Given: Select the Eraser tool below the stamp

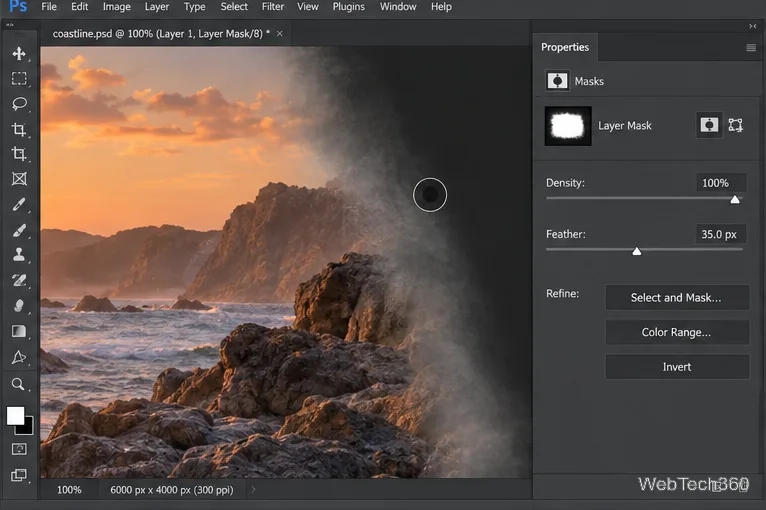Looking at the screenshot, I should [x=19, y=280].
